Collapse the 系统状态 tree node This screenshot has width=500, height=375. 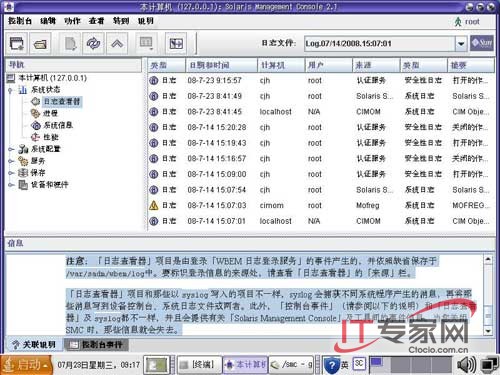[11, 90]
